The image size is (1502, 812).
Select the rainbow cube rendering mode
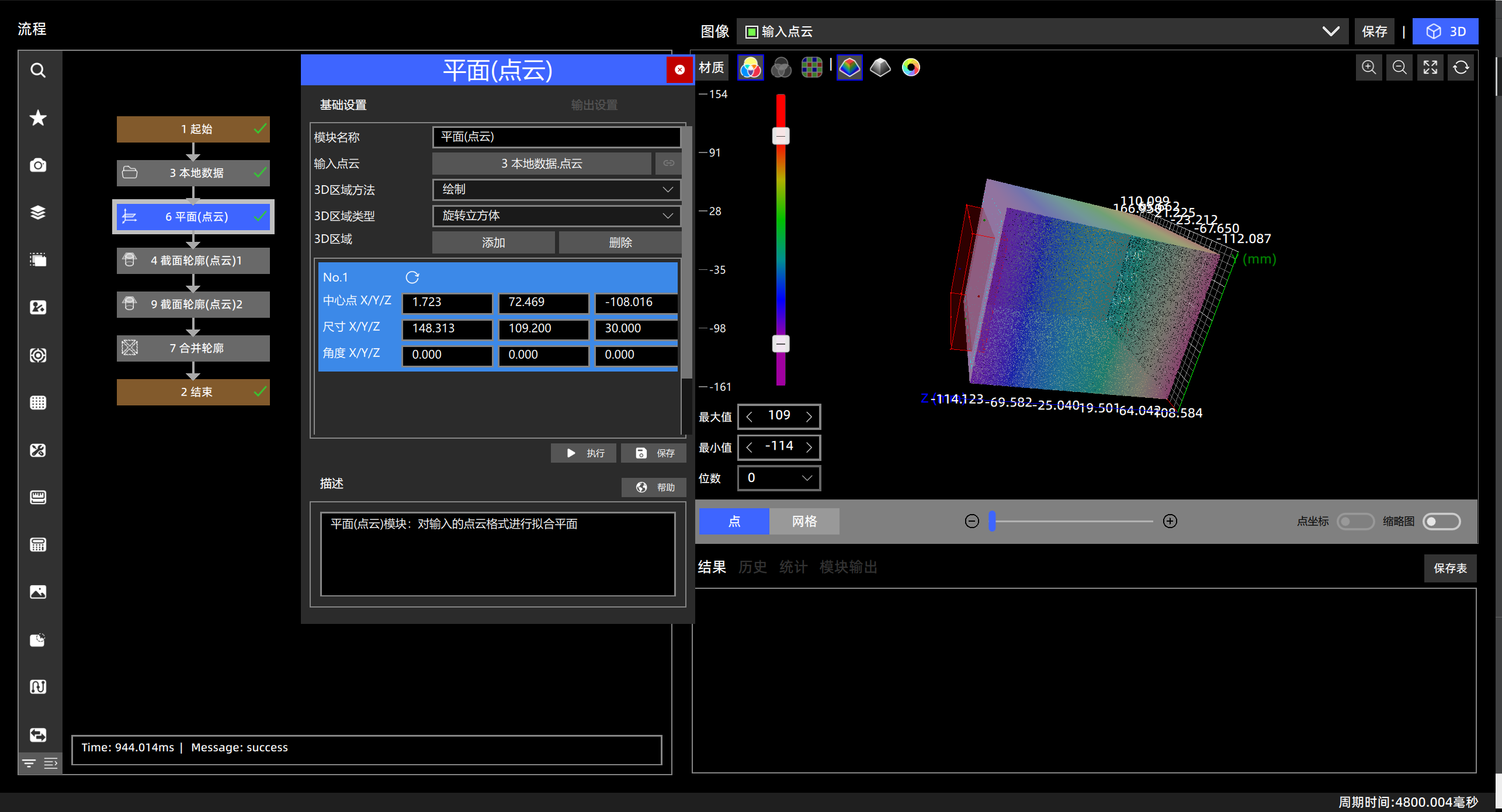849,68
